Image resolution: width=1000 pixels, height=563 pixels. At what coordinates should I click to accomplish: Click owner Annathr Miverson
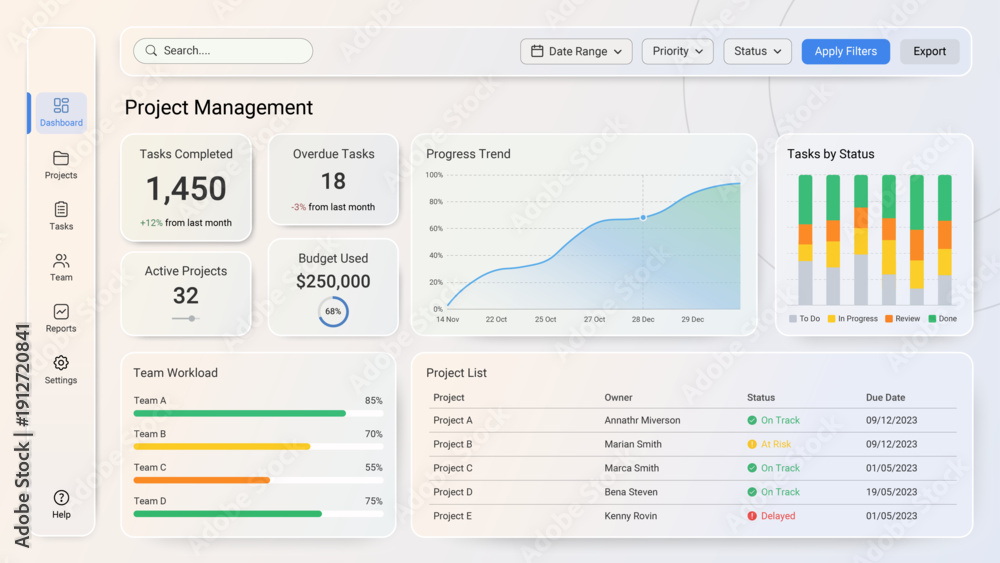pyautogui.click(x=642, y=420)
